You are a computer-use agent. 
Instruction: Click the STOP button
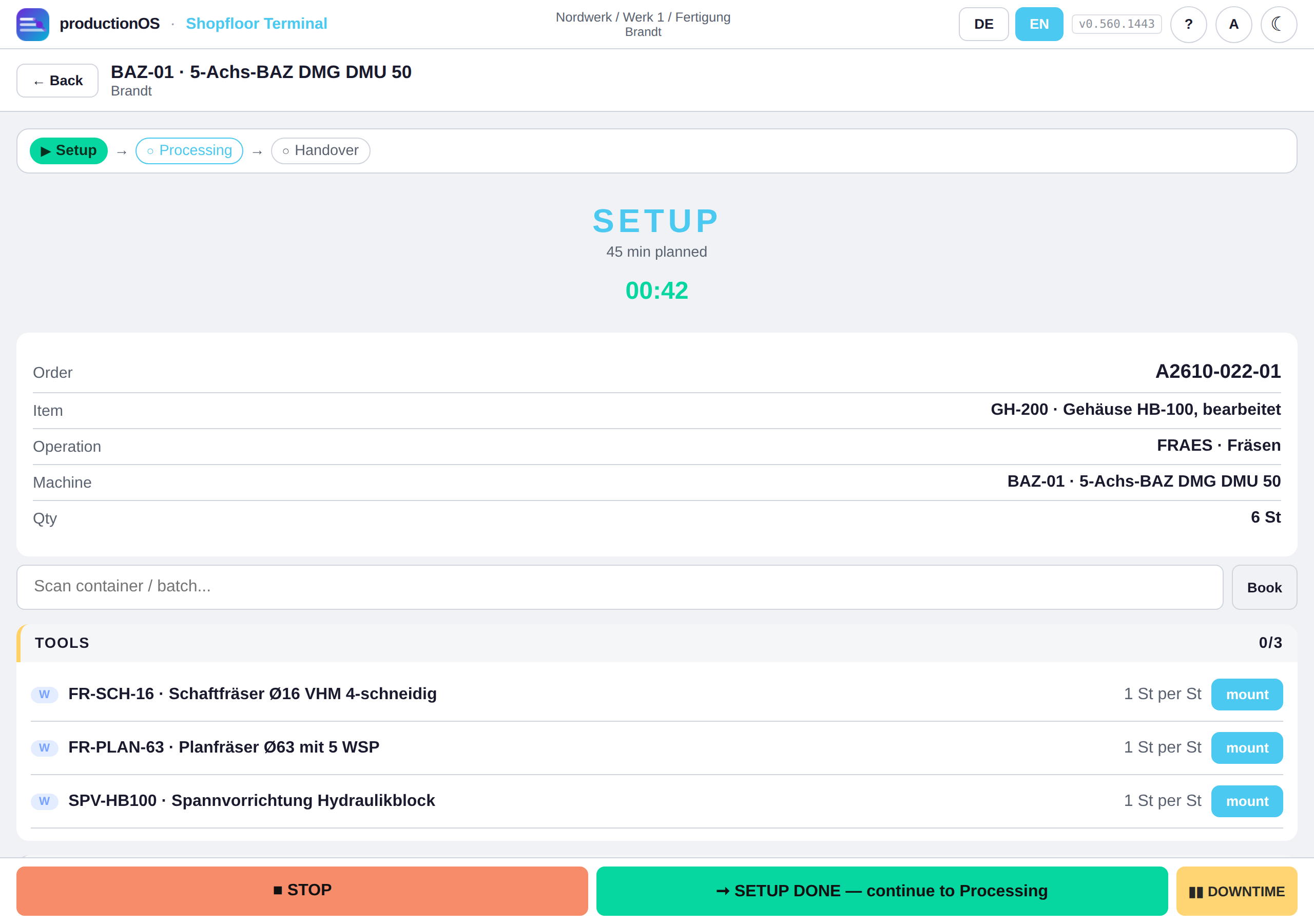click(x=302, y=890)
